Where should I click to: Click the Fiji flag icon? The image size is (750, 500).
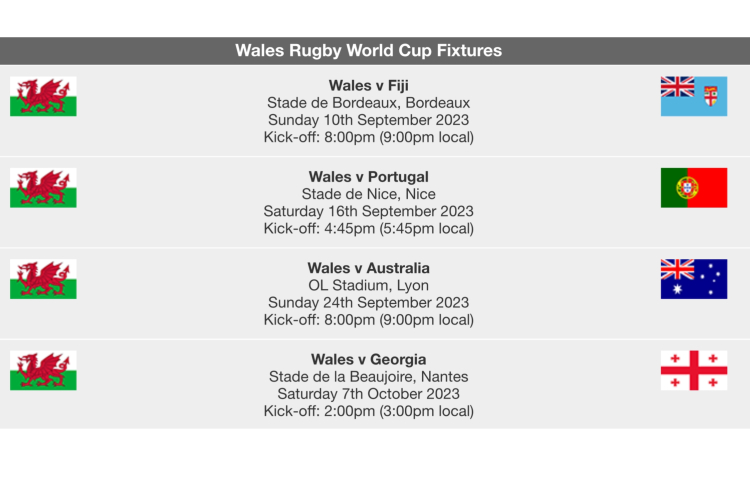(x=693, y=97)
